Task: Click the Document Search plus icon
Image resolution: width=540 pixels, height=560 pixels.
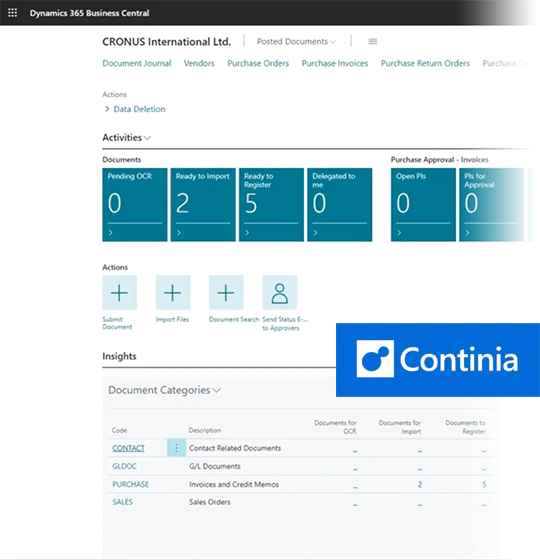Action: tap(226, 292)
